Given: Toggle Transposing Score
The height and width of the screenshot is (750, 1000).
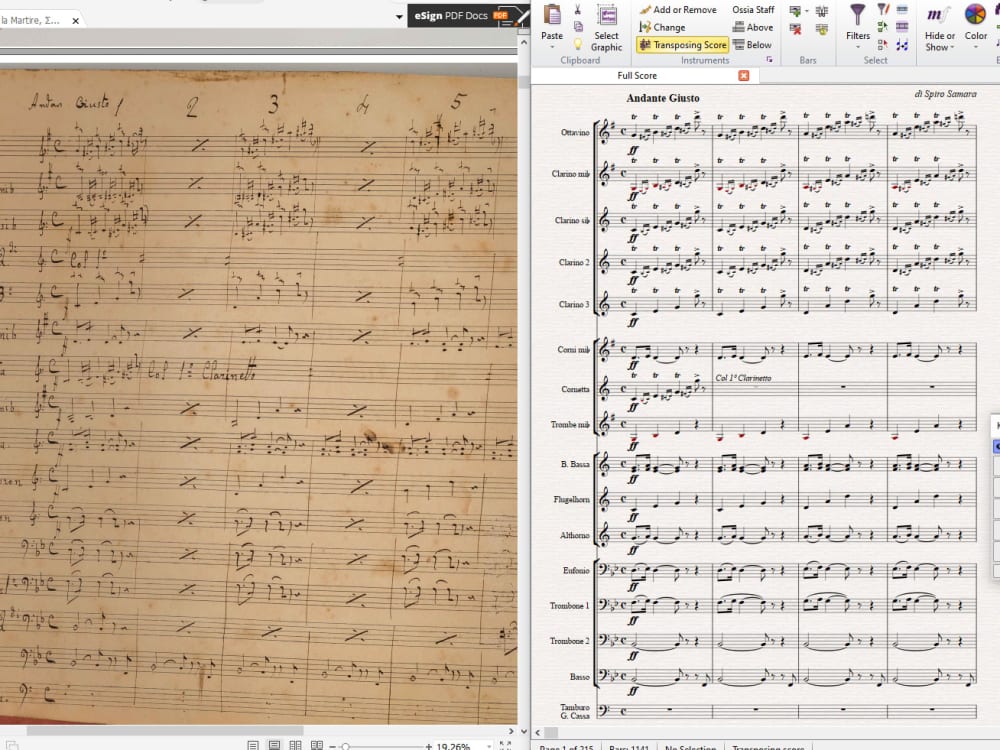Looking at the screenshot, I should [682, 45].
